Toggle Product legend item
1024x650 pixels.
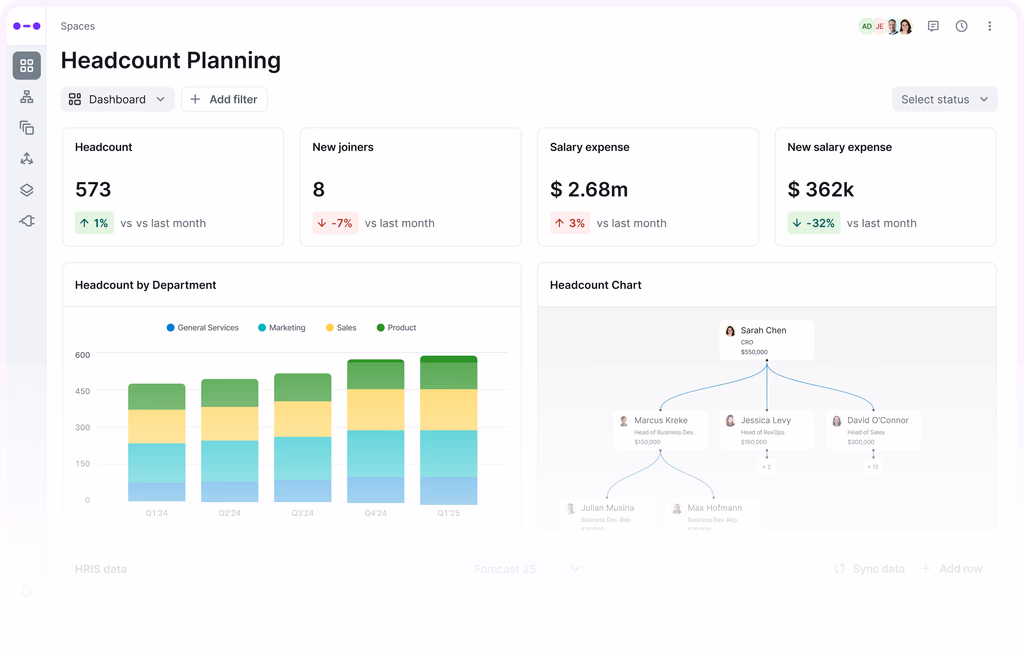pyautogui.click(x=396, y=328)
